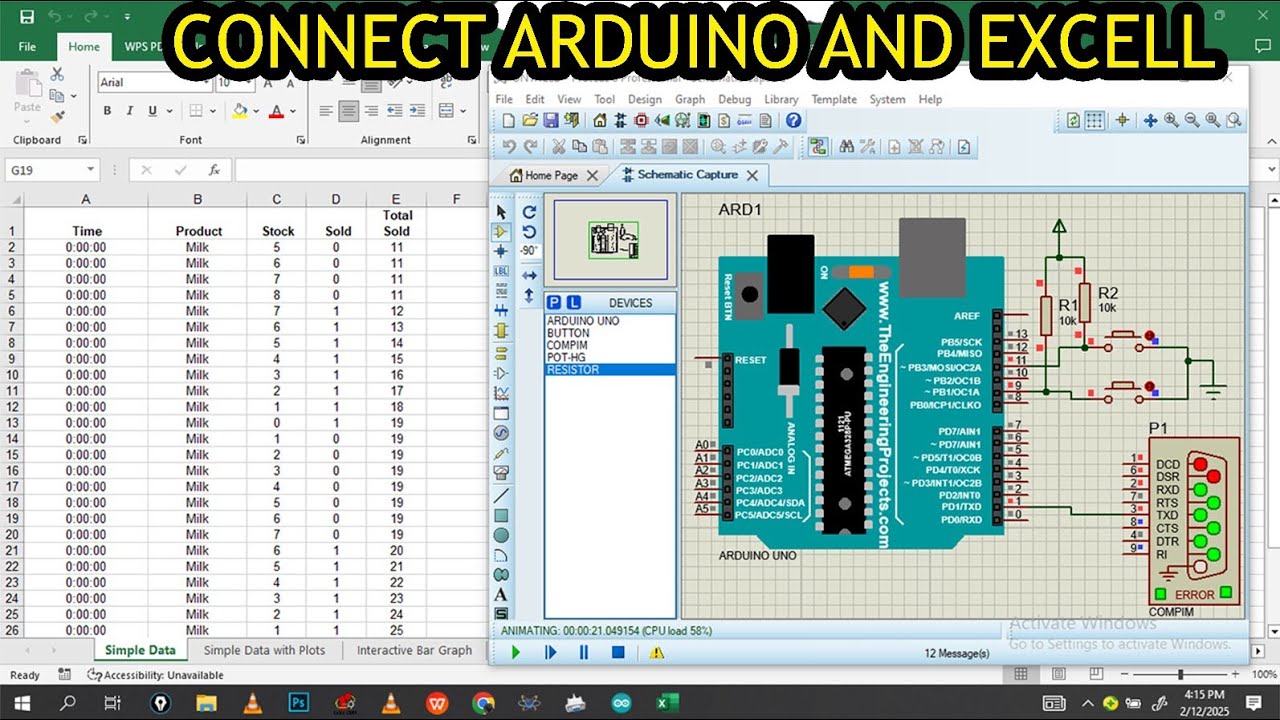Image resolution: width=1280 pixels, height=720 pixels.
Task: Click the Excel zoom slider
Action: [x=1181, y=675]
